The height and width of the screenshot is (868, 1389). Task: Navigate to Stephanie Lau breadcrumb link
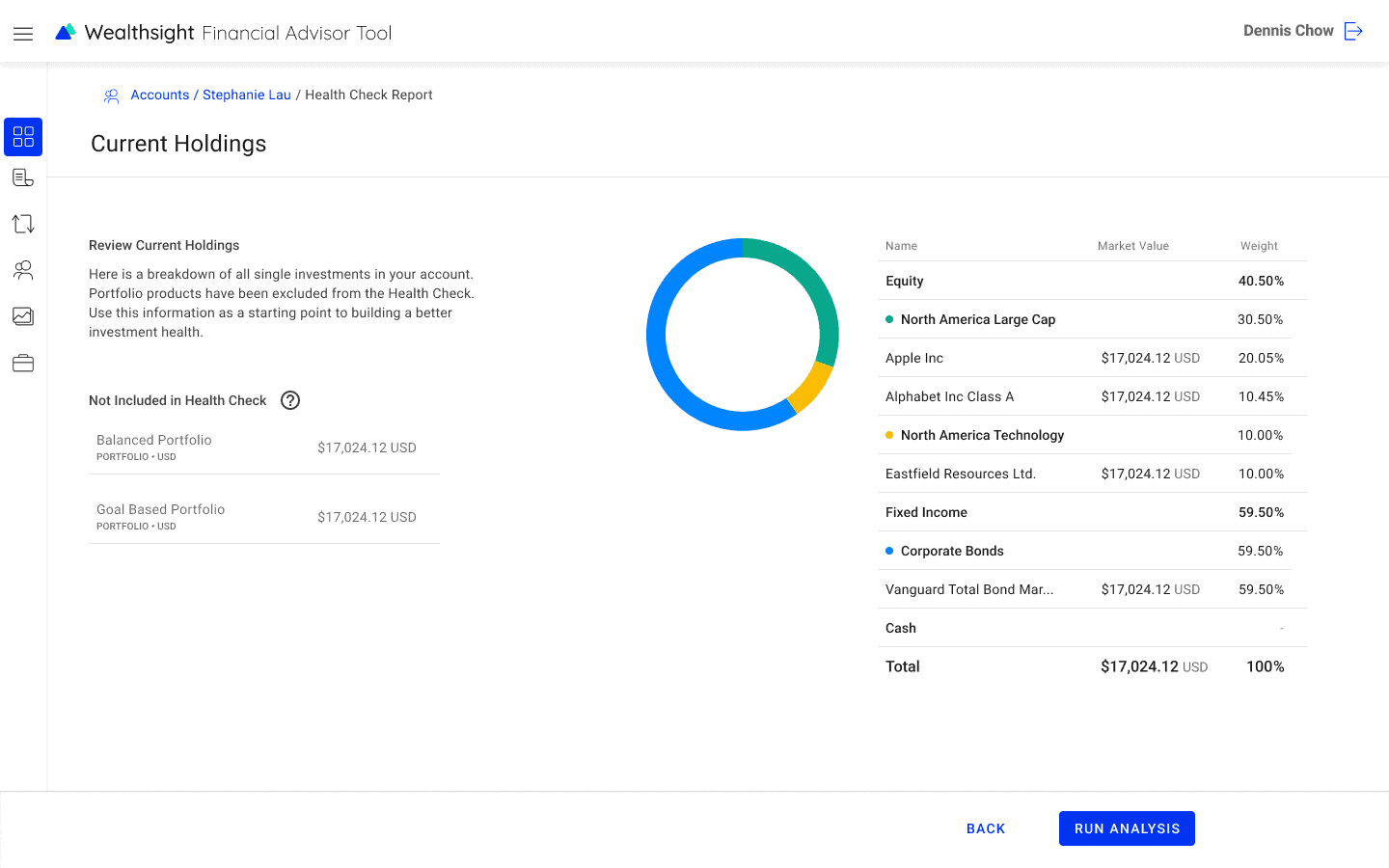pyautogui.click(x=246, y=95)
